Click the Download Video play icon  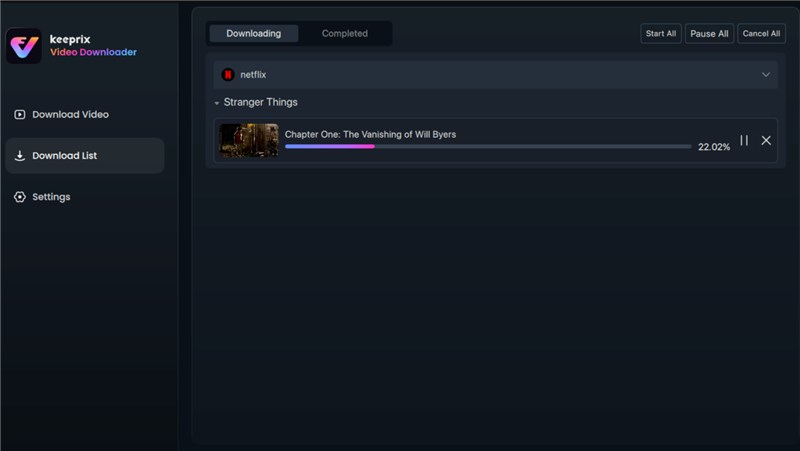tap(19, 115)
